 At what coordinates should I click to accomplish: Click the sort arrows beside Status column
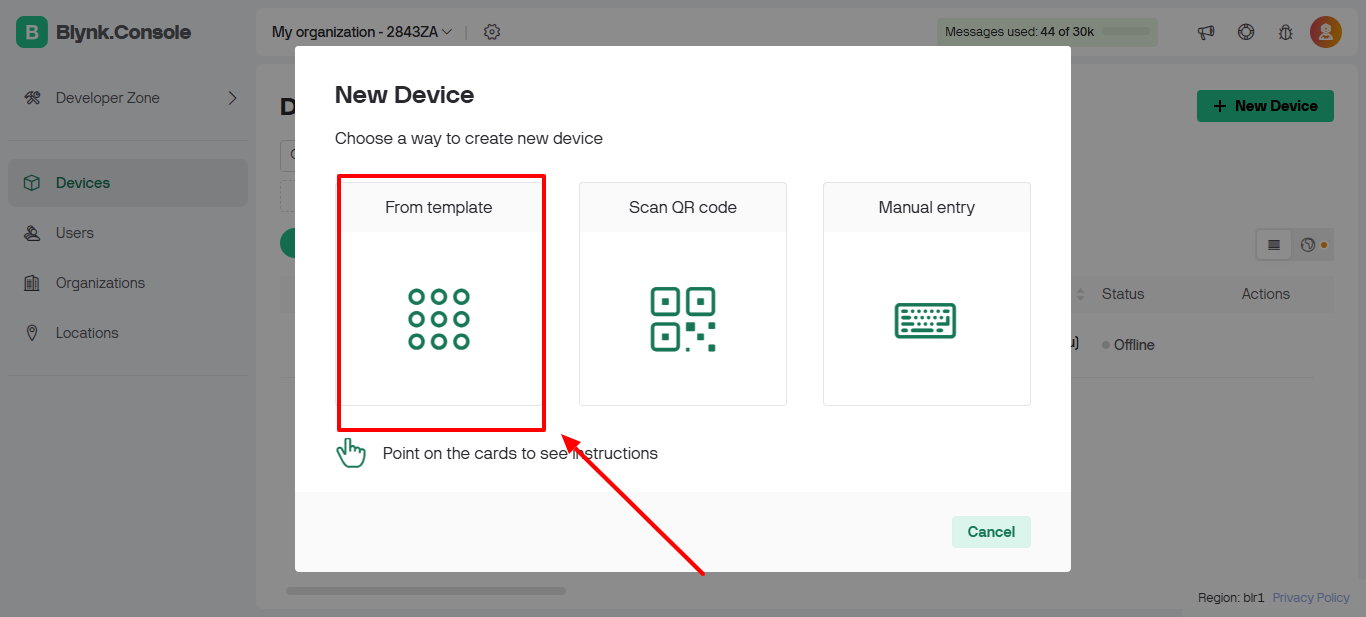pos(1080,294)
